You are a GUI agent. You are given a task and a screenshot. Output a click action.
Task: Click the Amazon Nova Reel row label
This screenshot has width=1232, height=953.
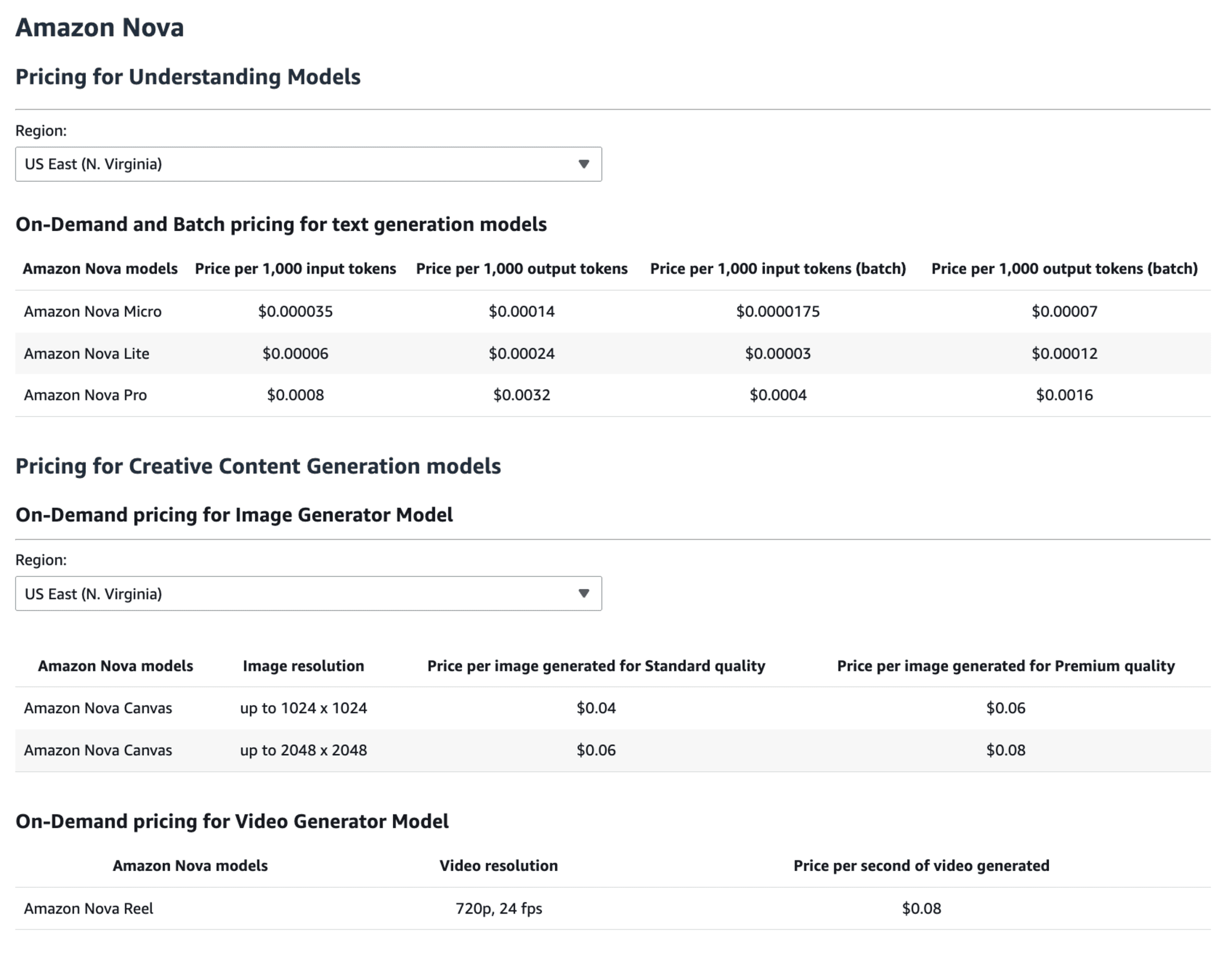point(89,908)
